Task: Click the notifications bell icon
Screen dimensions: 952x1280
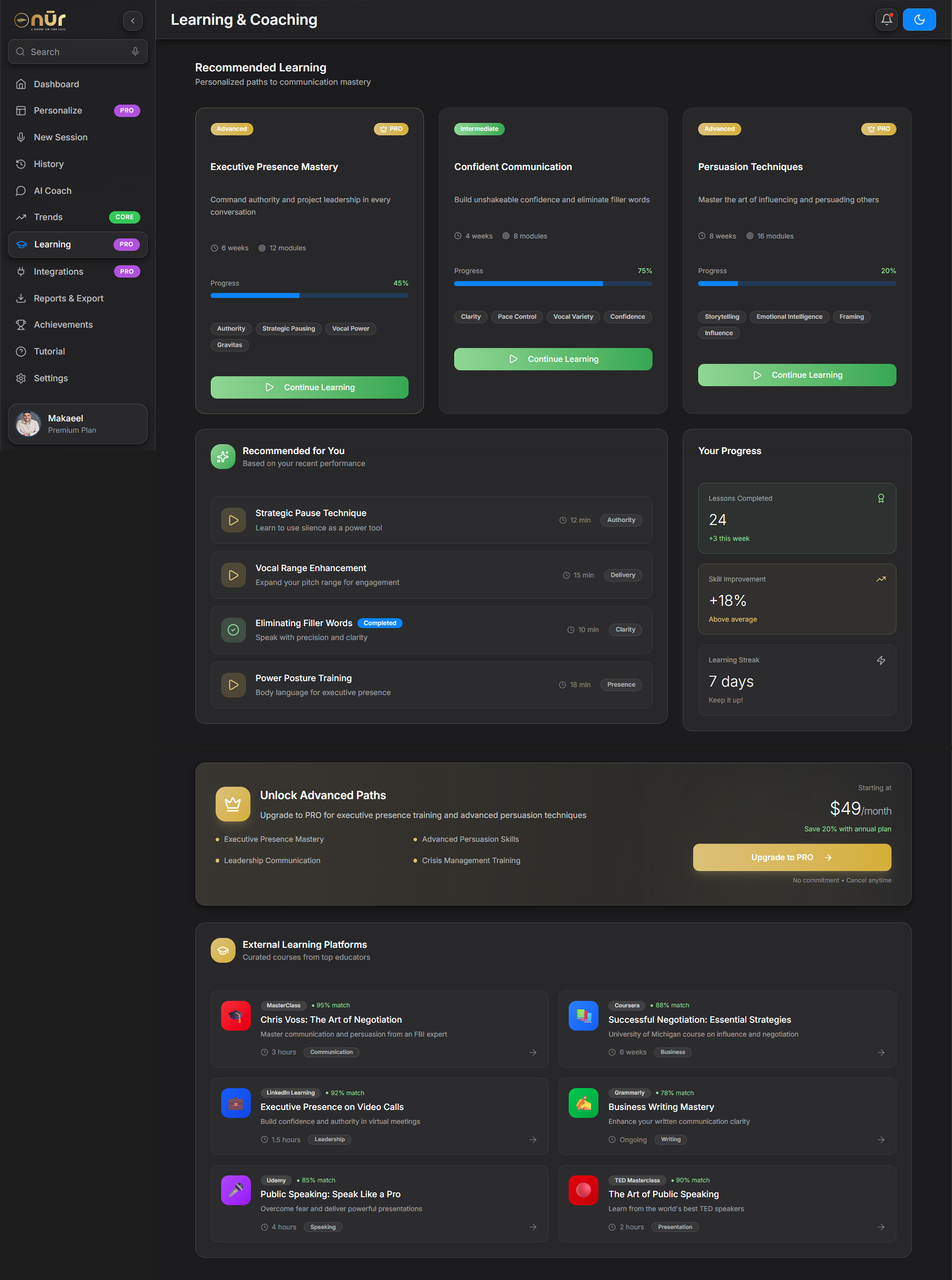Action: point(886,20)
